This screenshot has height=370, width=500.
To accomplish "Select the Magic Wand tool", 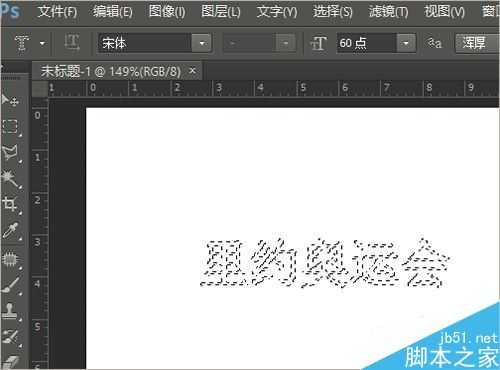I will coord(10,179).
